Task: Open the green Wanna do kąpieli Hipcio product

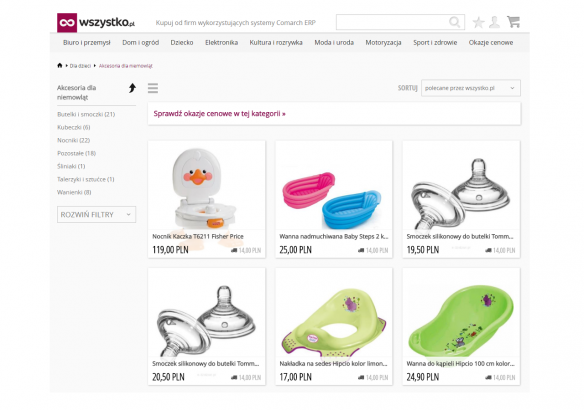Action: pos(461,326)
